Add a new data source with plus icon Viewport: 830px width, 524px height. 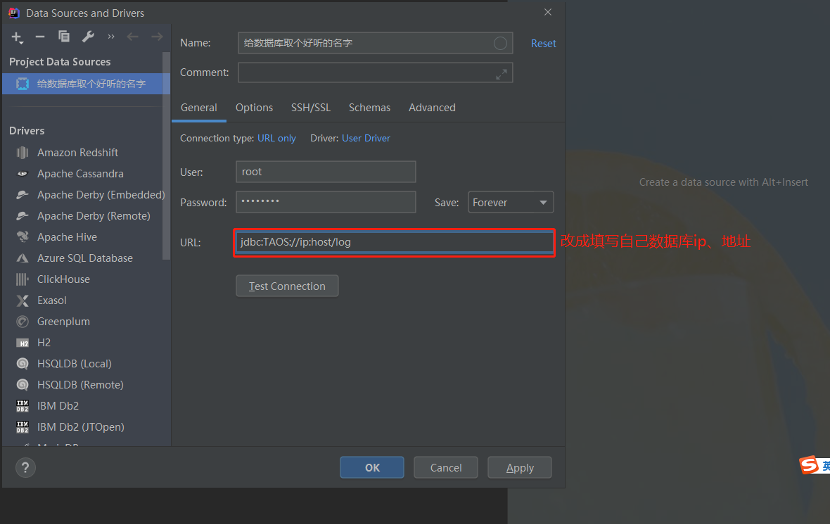click(x=17, y=37)
